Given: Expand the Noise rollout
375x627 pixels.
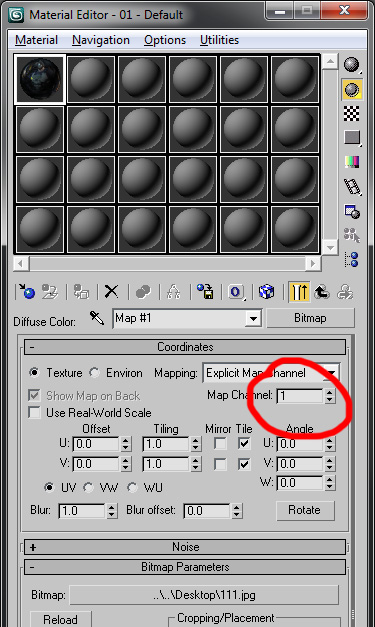Looking at the screenshot, I should point(185,547).
